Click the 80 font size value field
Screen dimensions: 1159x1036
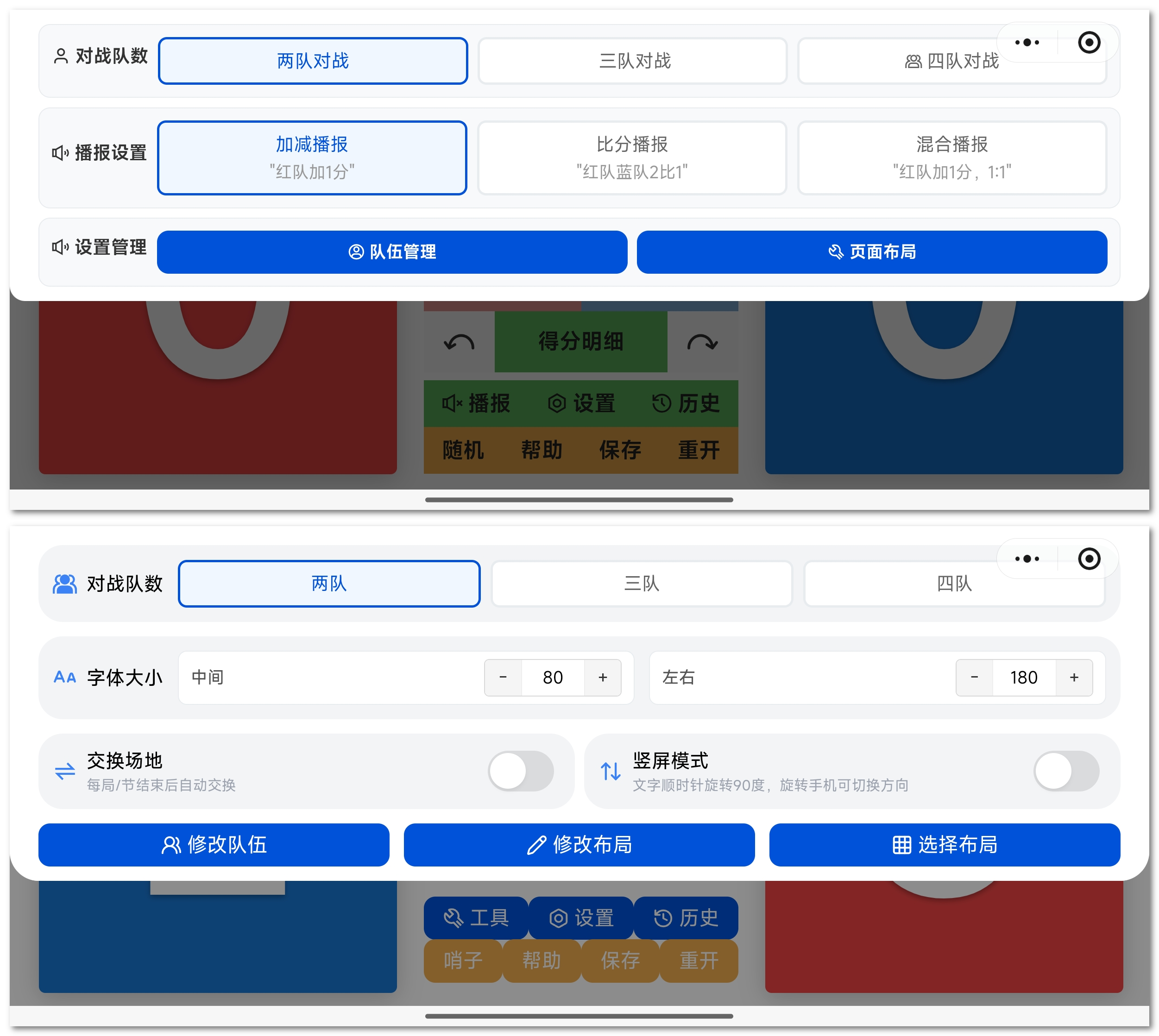(553, 678)
